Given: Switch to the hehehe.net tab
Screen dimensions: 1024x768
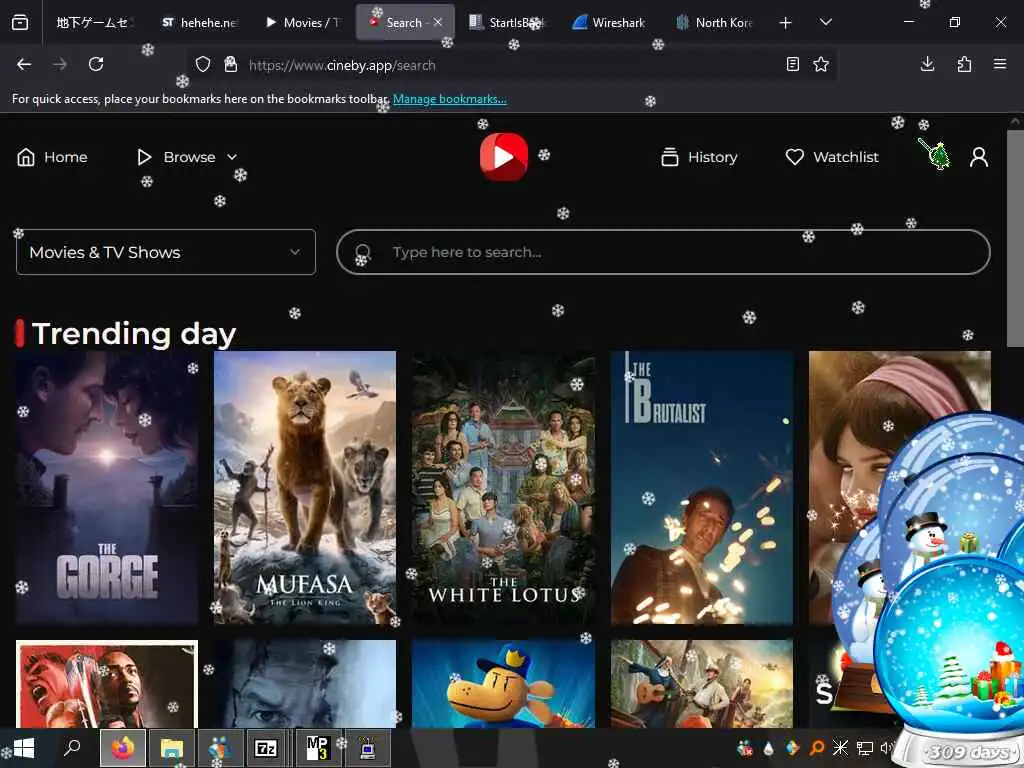Looking at the screenshot, I should pos(199,22).
